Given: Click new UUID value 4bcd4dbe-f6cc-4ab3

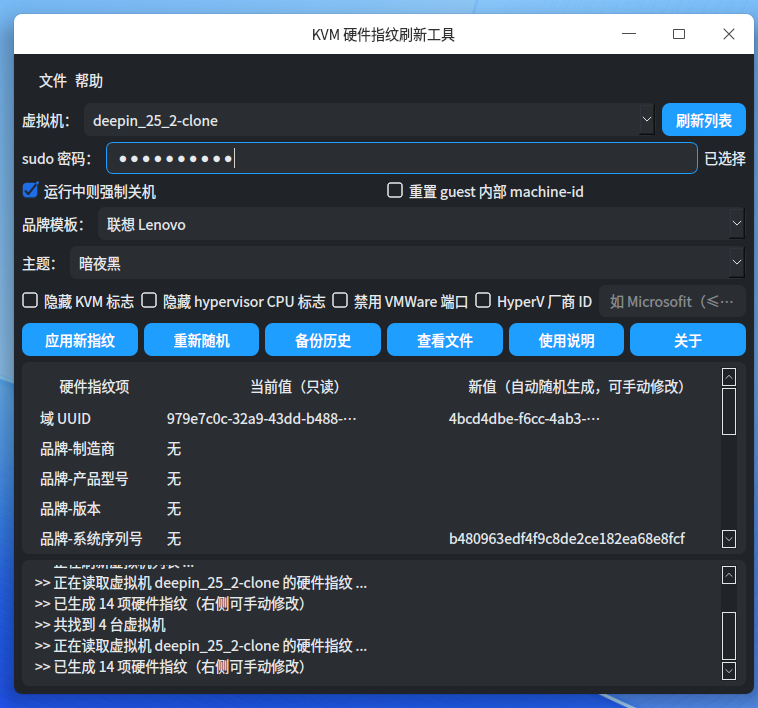Looking at the screenshot, I should pyautogui.click(x=524, y=419).
